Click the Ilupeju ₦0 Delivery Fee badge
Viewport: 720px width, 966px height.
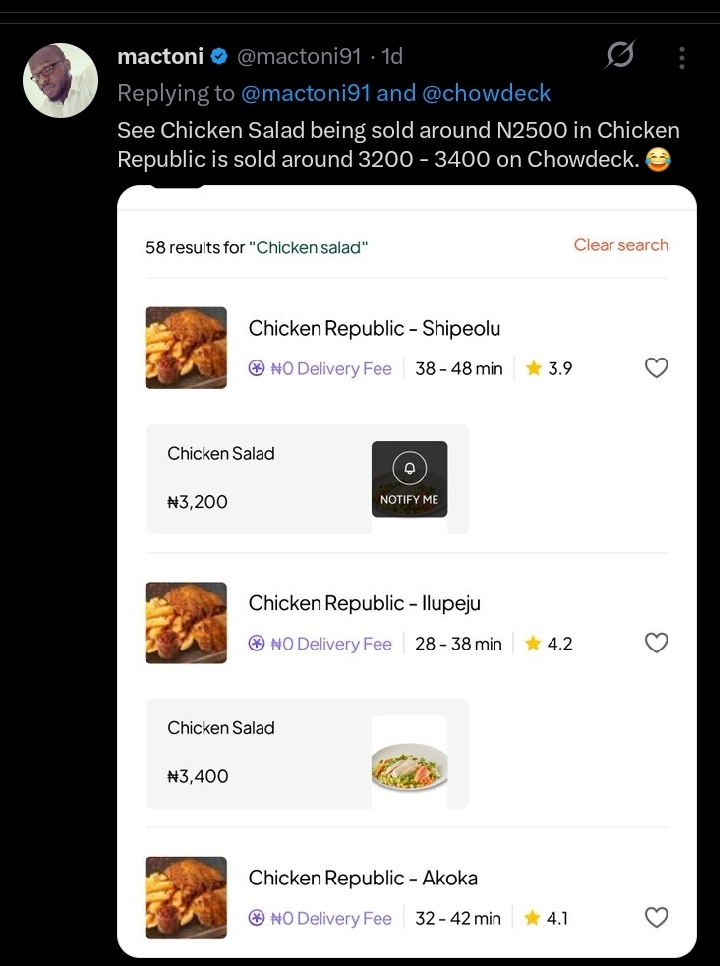pos(320,644)
